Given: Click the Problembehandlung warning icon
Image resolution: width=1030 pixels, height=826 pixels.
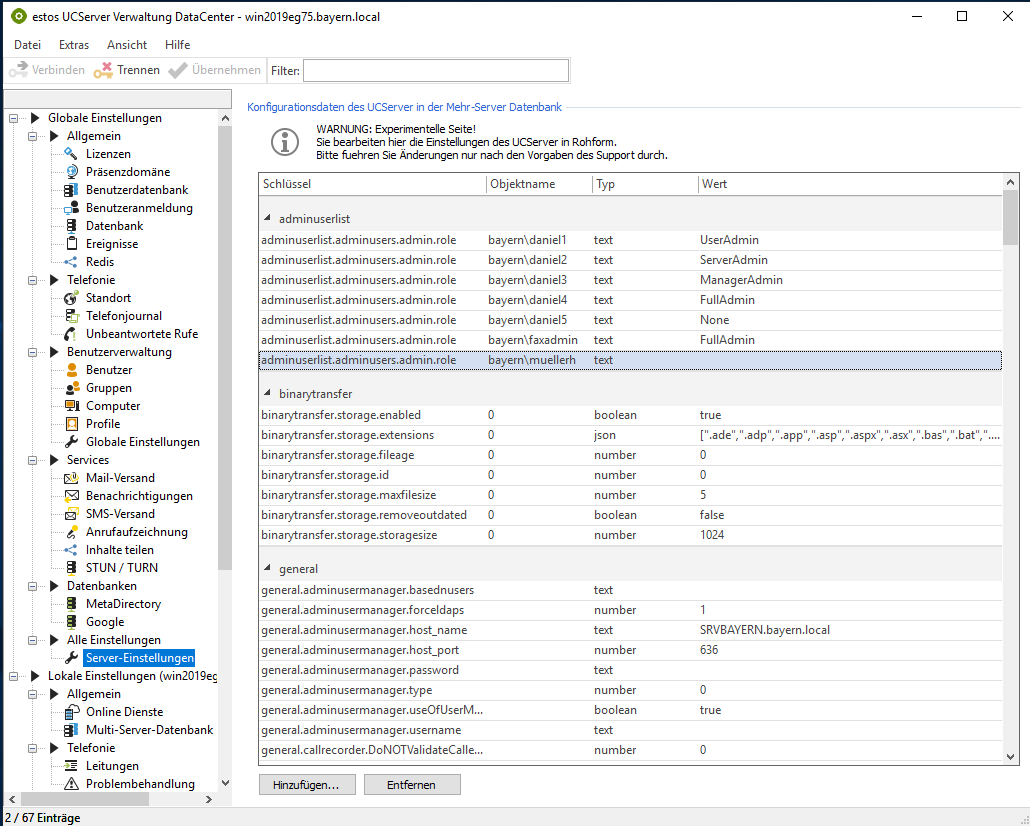Looking at the screenshot, I should [71, 784].
